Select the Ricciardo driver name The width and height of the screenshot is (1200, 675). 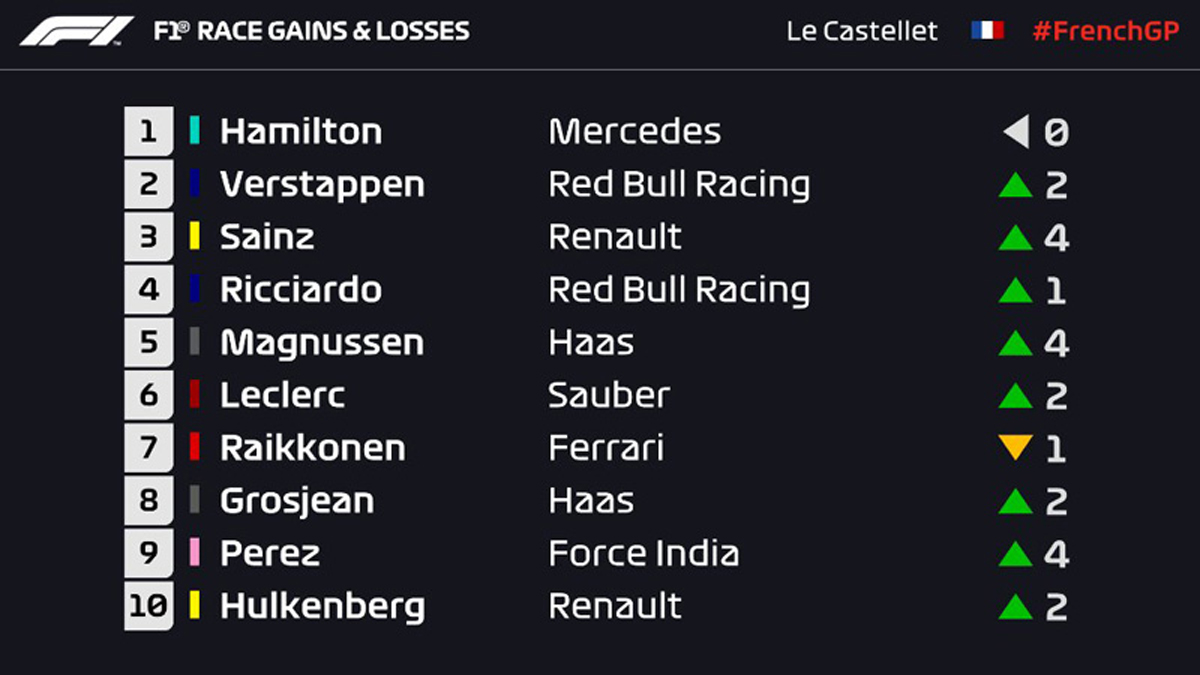[300, 290]
